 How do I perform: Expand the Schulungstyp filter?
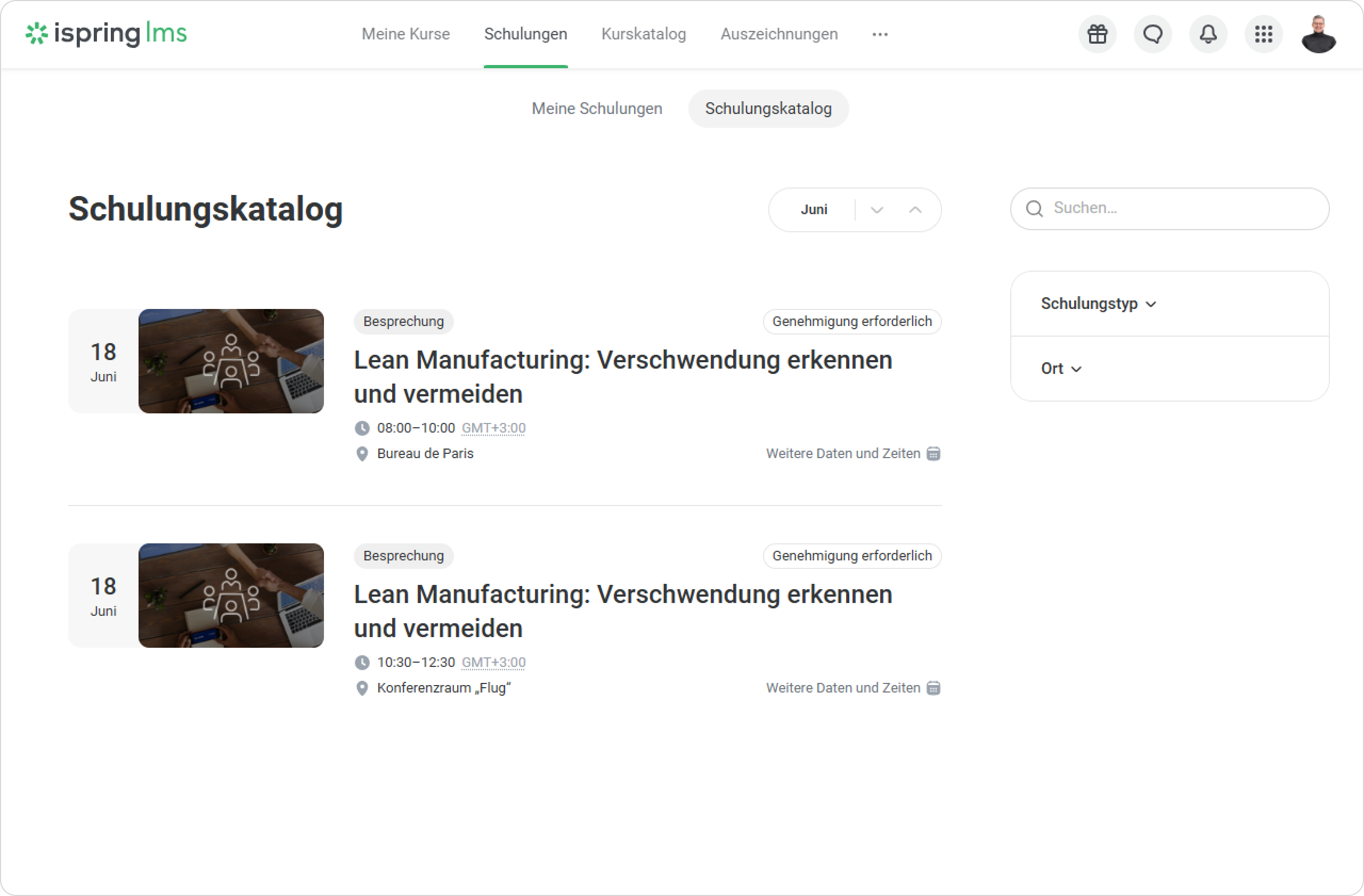coord(1099,304)
